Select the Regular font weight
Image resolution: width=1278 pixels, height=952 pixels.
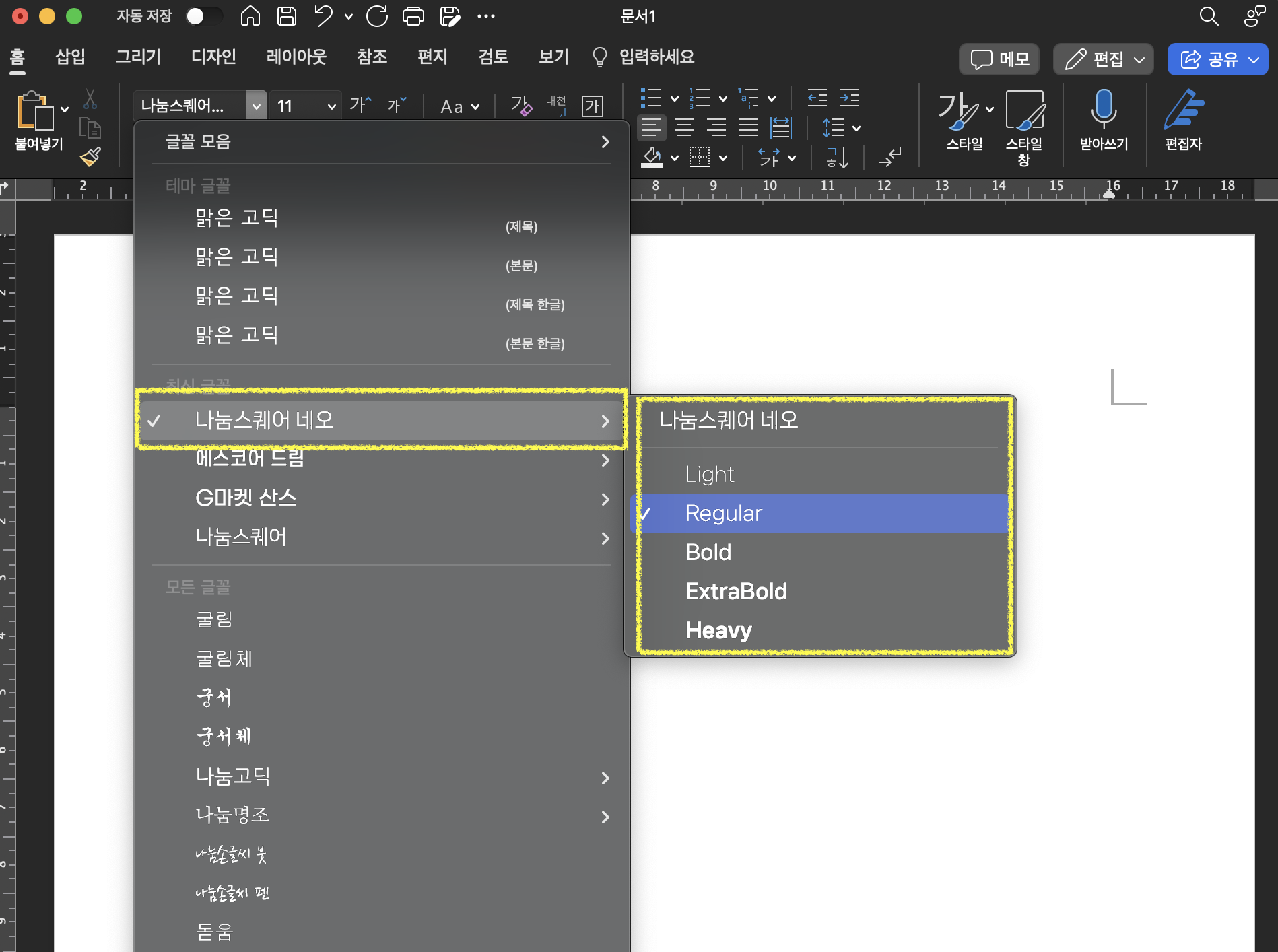point(820,513)
